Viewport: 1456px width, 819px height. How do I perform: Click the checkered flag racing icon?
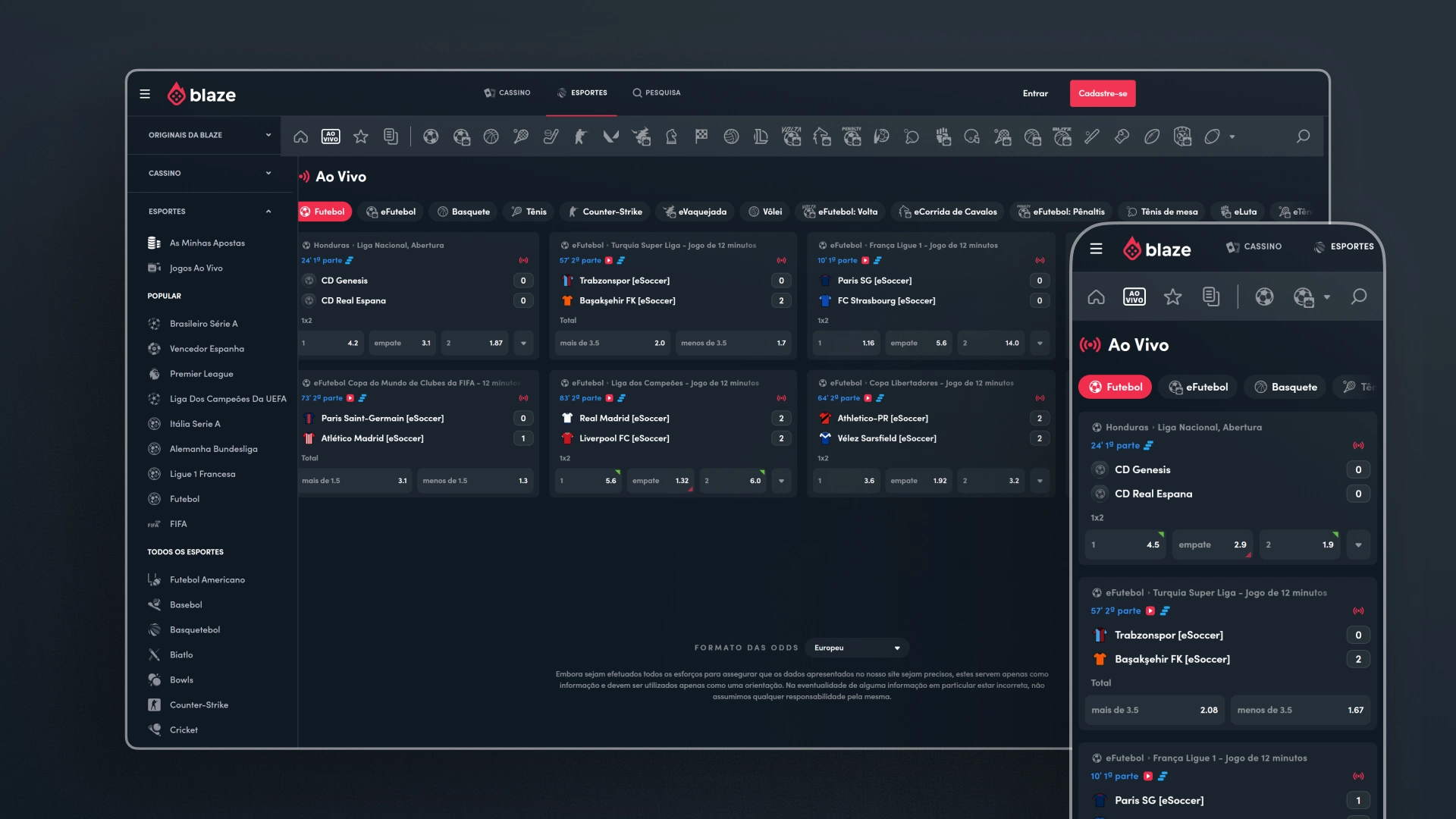coord(701,136)
